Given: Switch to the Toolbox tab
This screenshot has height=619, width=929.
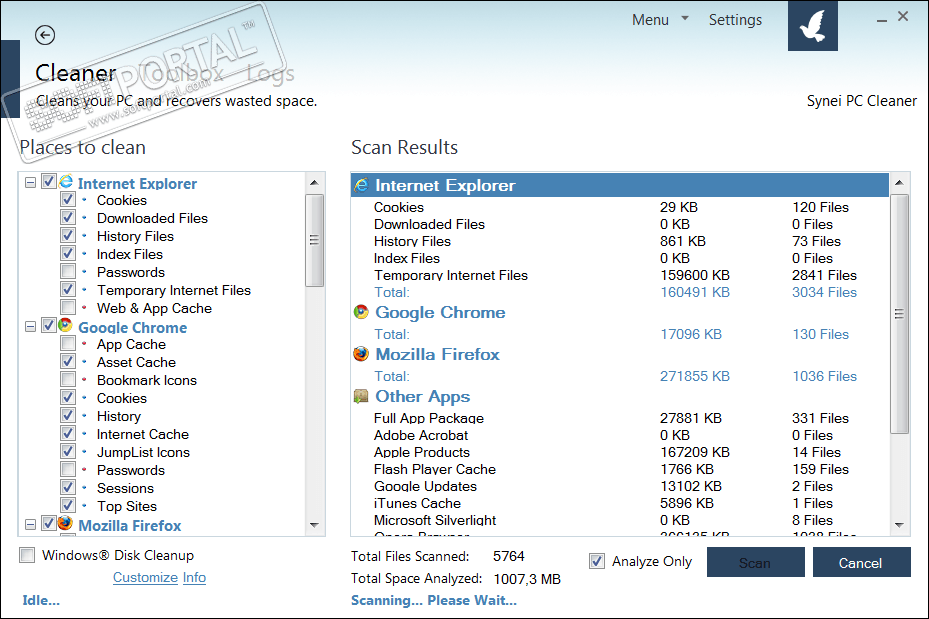Looking at the screenshot, I should (x=183, y=73).
